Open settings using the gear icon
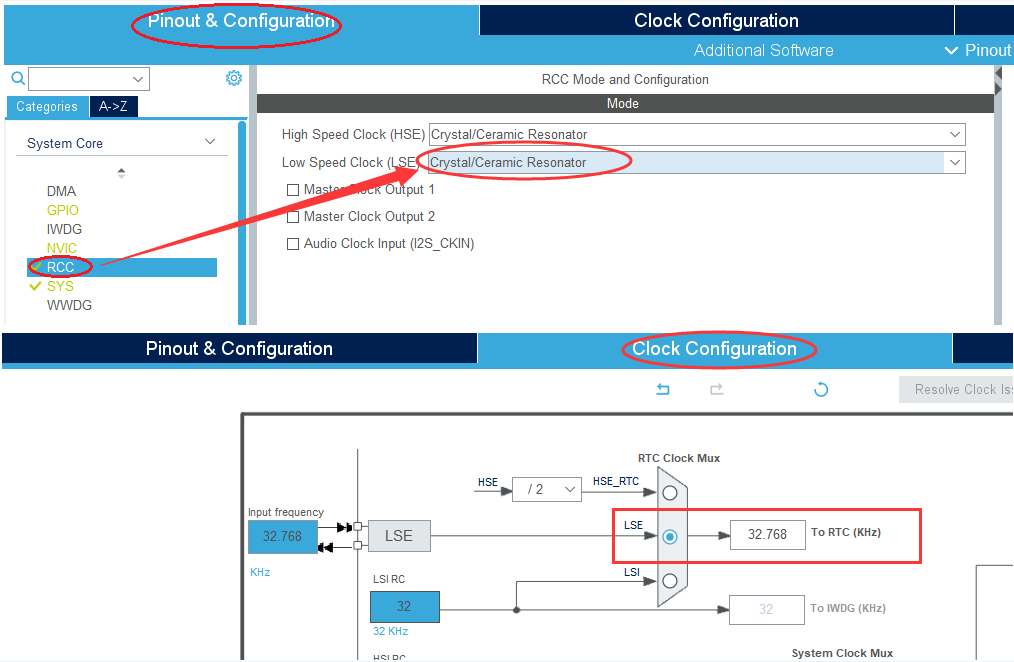The height and width of the screenshot is (662, 1014). coord(233,78)
